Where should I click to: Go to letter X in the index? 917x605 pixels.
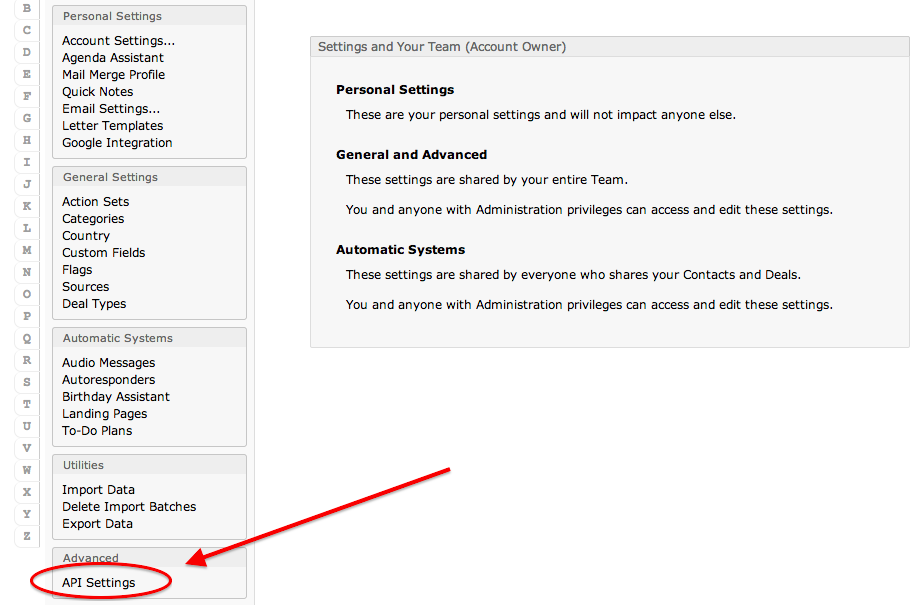pyautogui.click(x=27, y=492)
